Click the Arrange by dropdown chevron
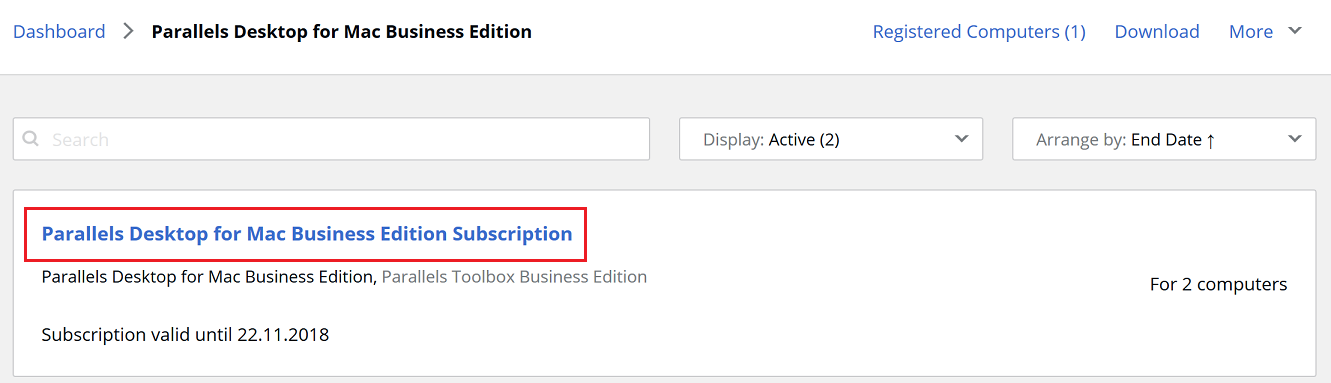The height and width of the screenshot is (383, 1331). click(x=1295, y=139)
